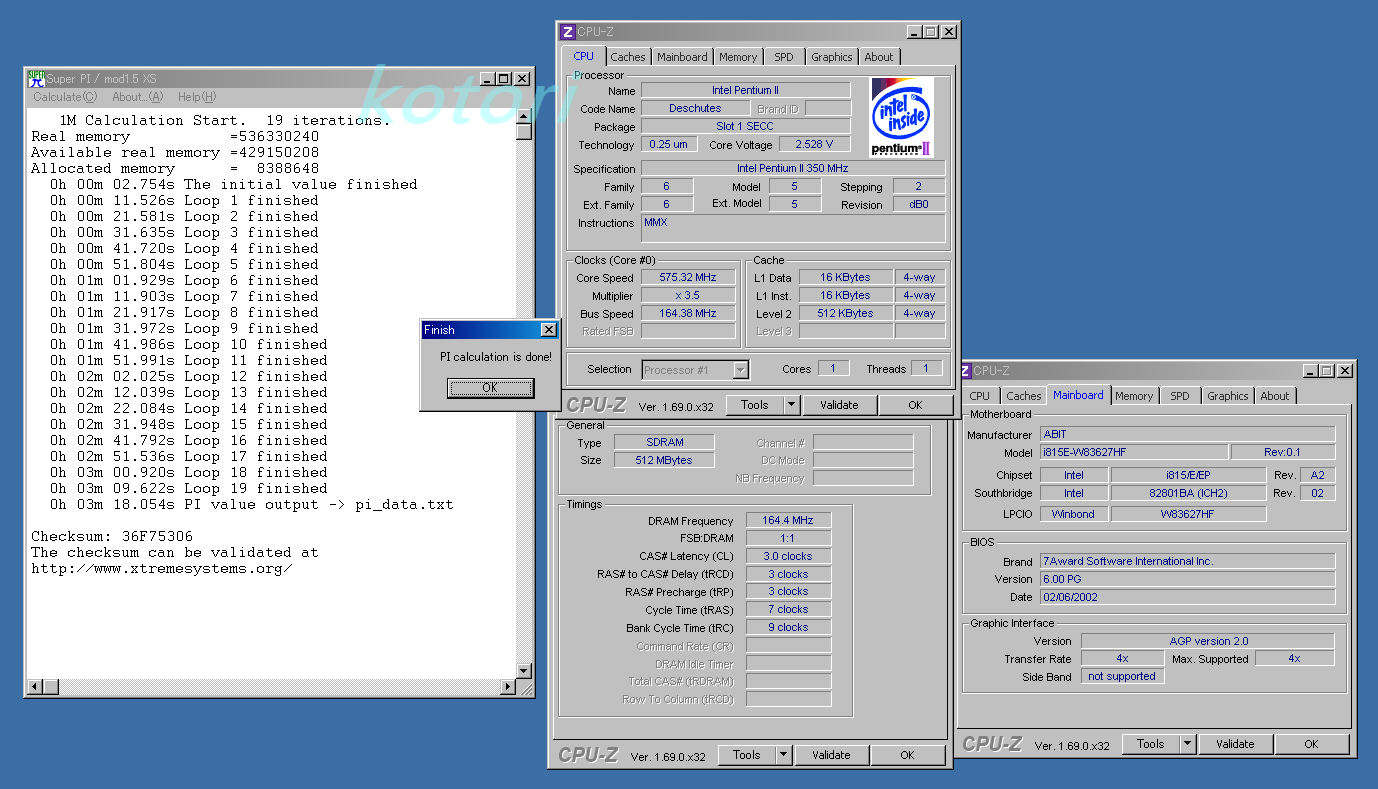Image resolution: width=1378 pixels, height=789 pixels.
Task: Switch to Mainboard tab in top CPU-Z window
Action: [x=682, y=57]
